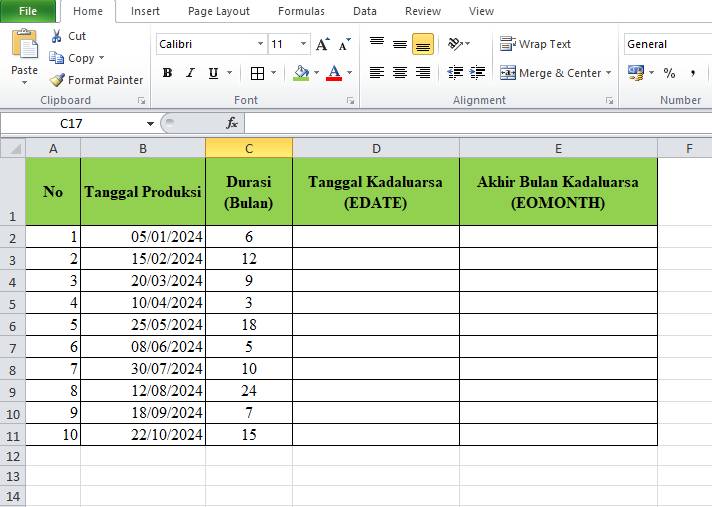Open the font size dropdown
The width and height of the screenshot is (712, 507).
[303, 44]
